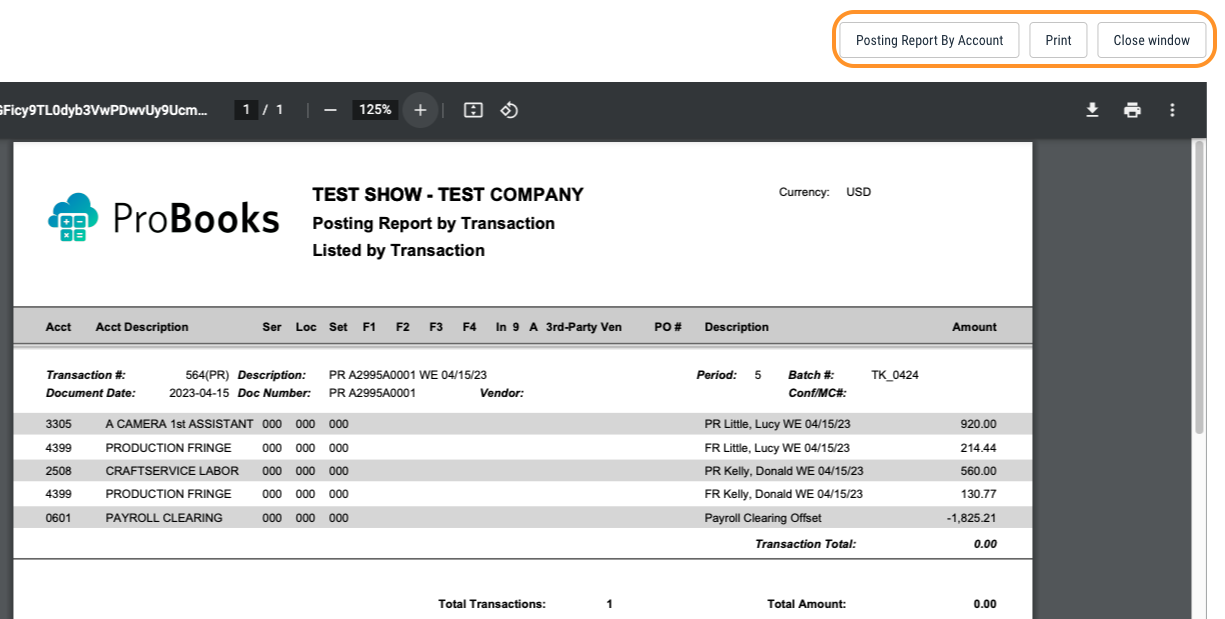Click document date 2023-04-15
The width and height of the screenshot is (1225, 619).
(x=200, y=393)
